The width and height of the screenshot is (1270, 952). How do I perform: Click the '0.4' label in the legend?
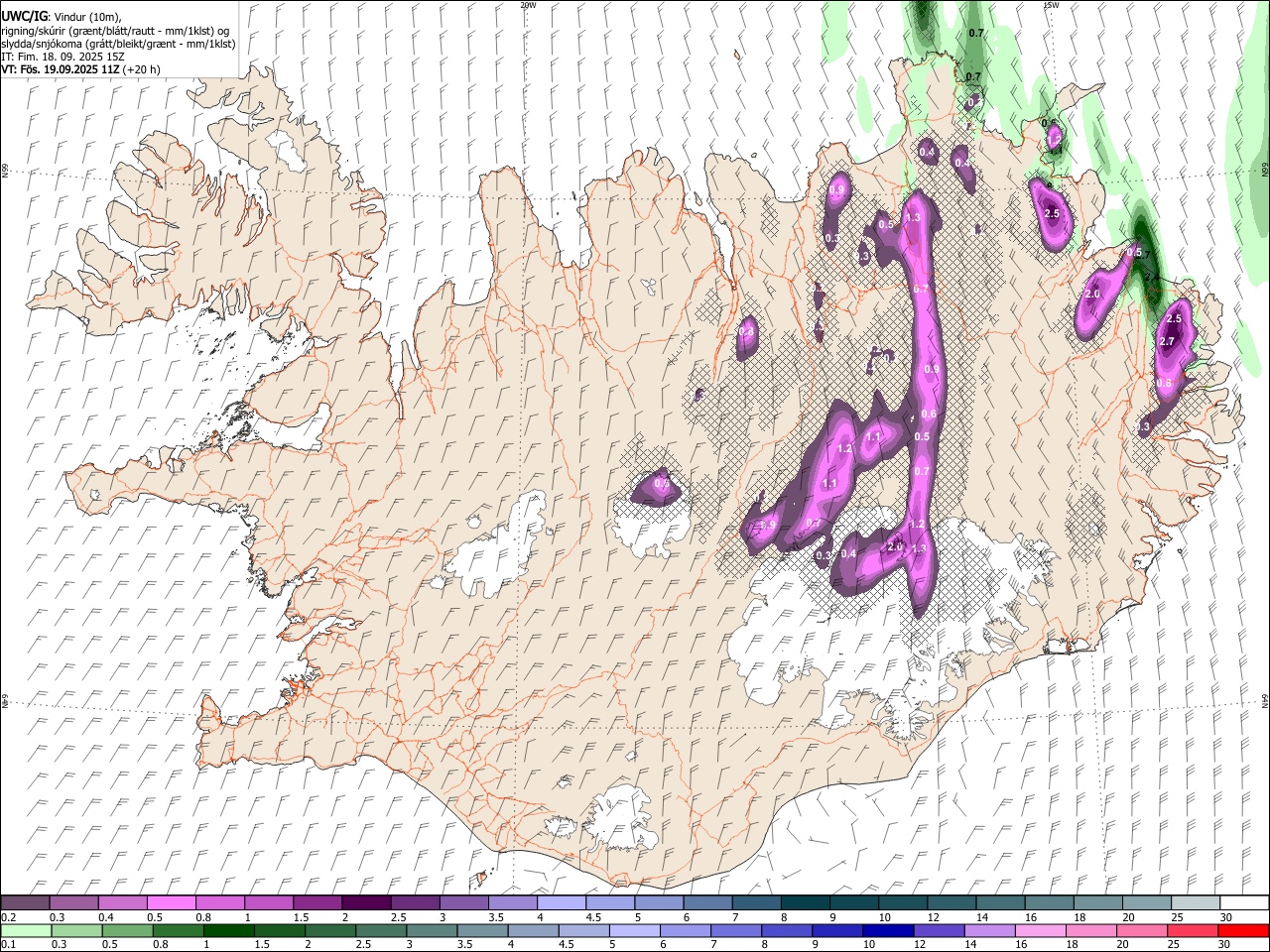pos(106,917)
